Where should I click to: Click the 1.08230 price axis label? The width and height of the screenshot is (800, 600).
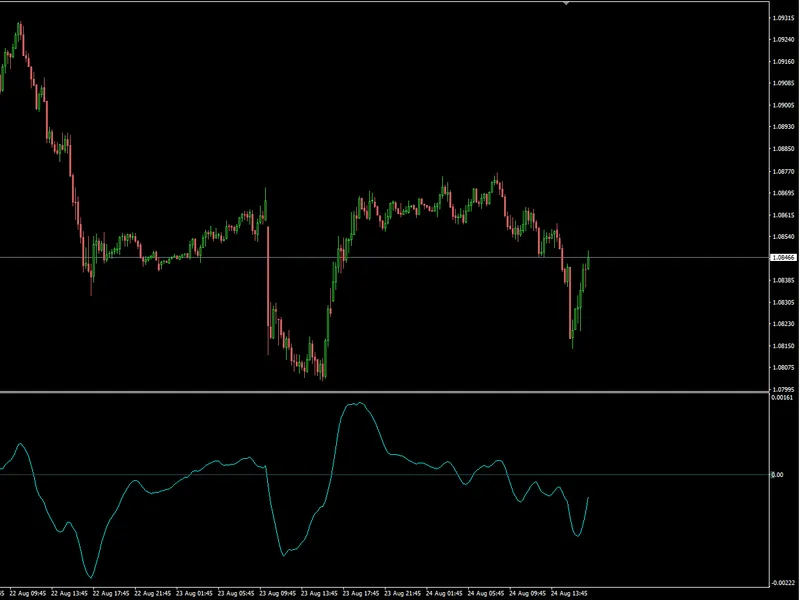(x=783, y=323)
